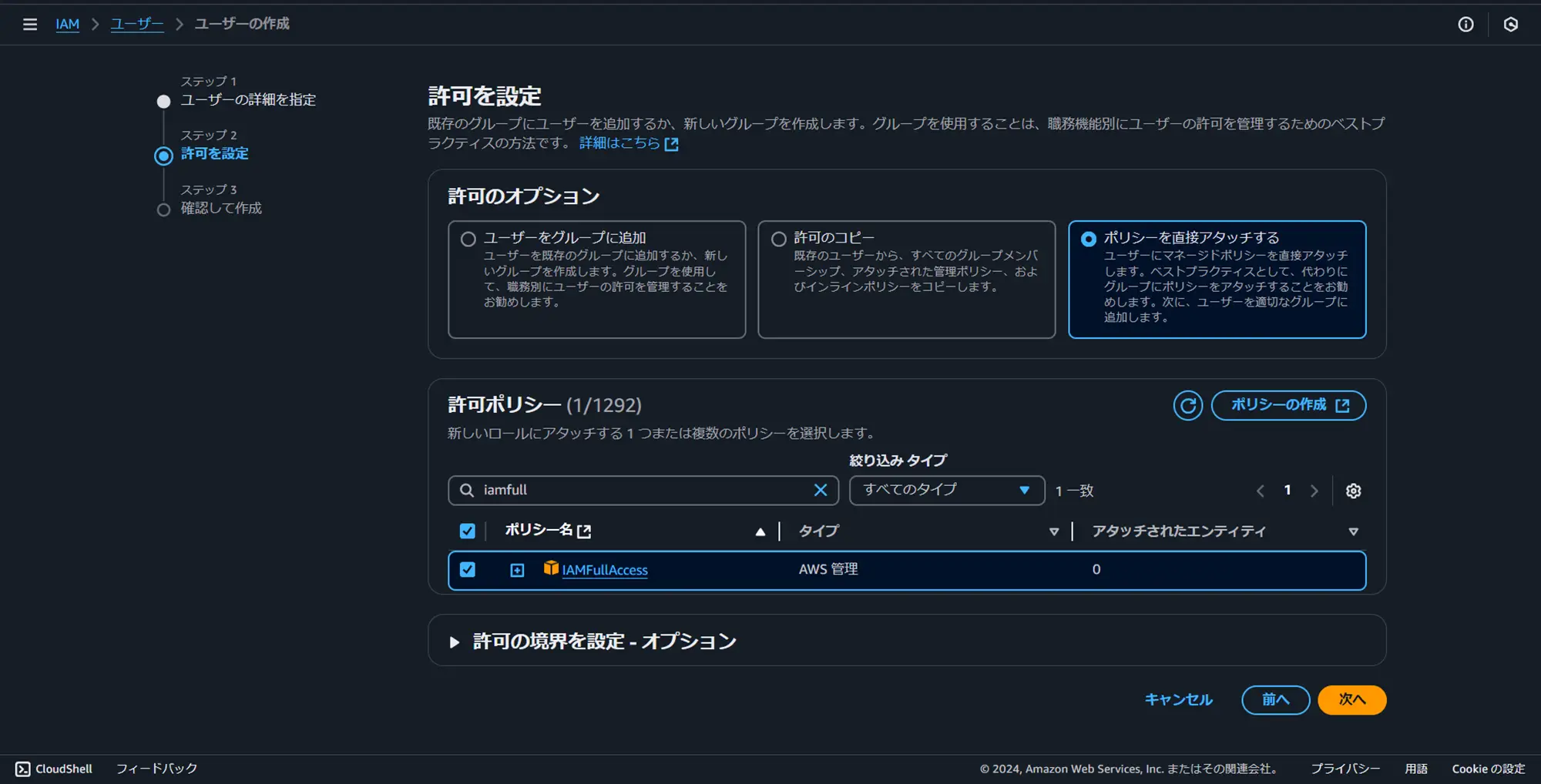Click the IAM breadcrumb link

pyautogui.click(x=67, y=24)
